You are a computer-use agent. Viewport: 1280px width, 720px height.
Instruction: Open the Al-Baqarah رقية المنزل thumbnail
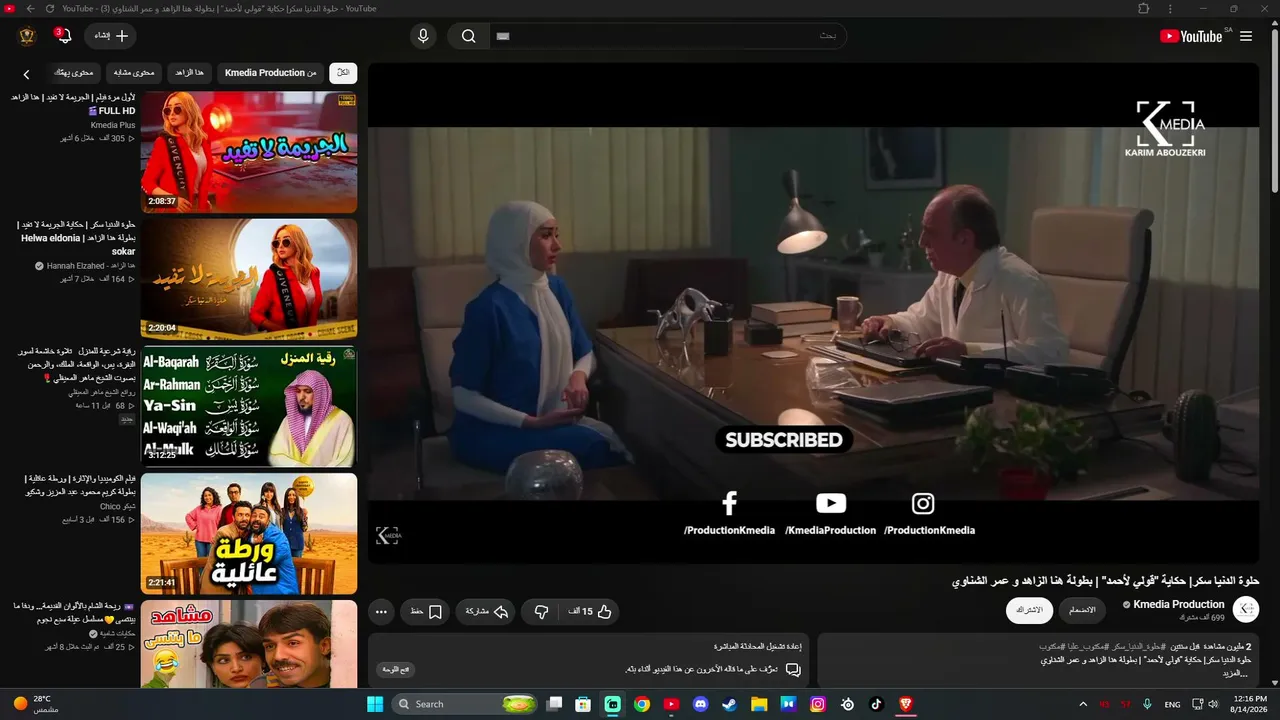pos(249,406)
